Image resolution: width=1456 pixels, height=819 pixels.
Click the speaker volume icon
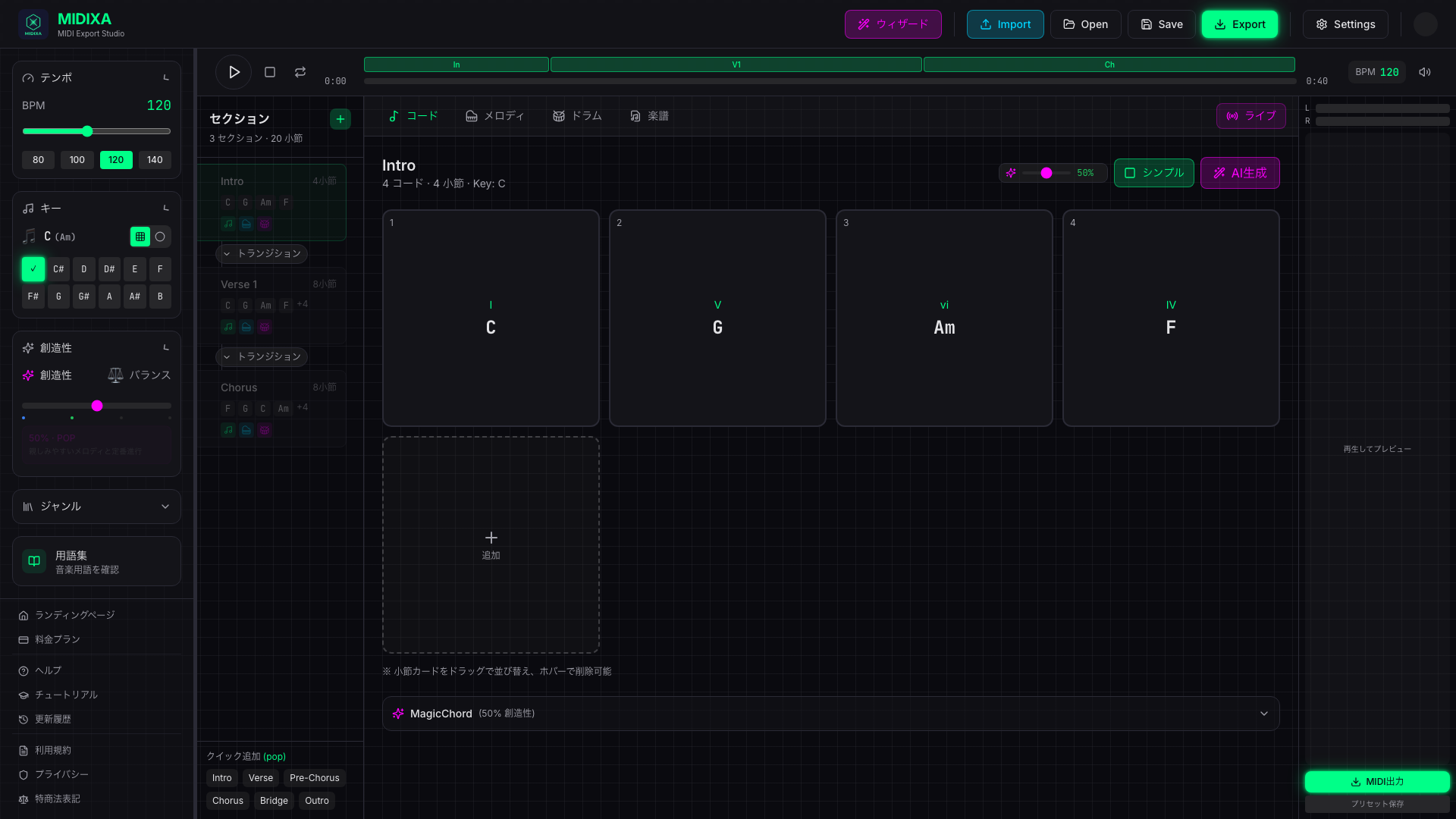coord(1425,72)
